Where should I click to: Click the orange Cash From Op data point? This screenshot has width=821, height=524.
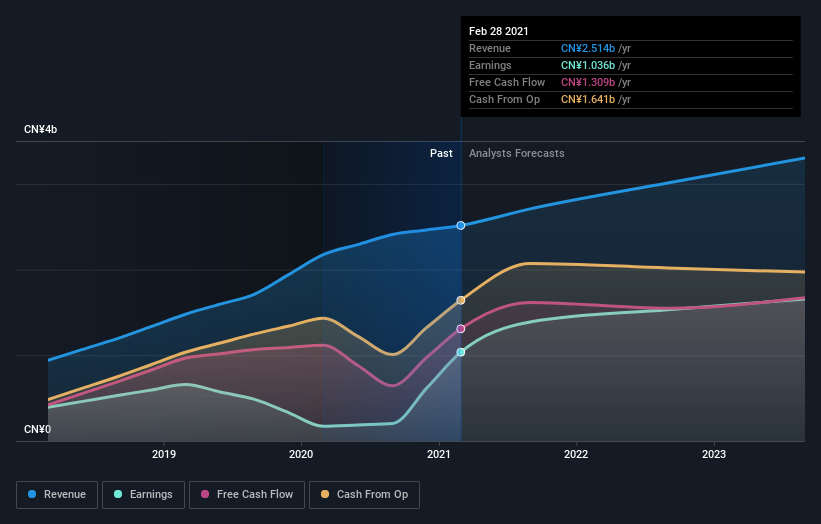[461, 300]
